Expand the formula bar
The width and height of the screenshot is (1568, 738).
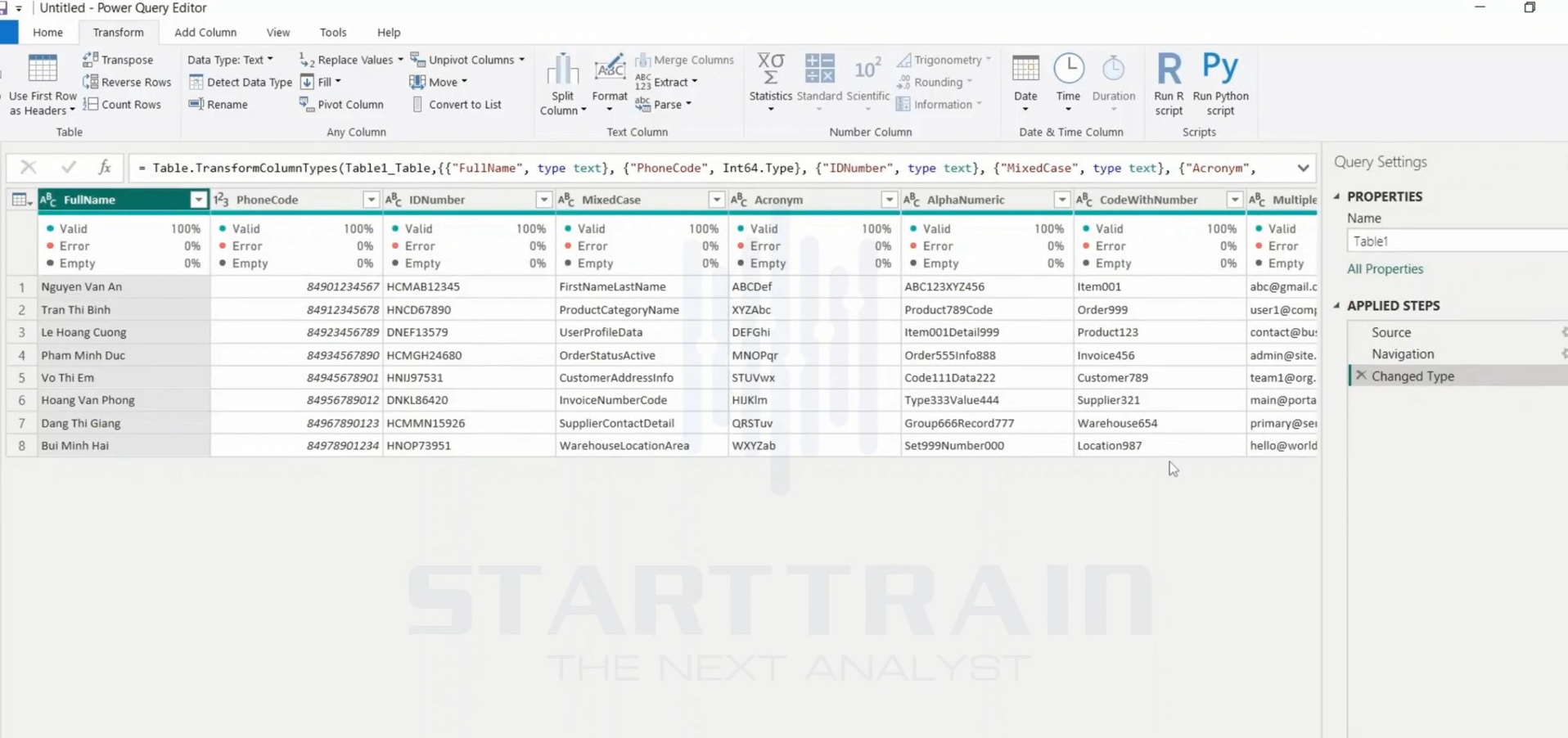(x=1303, y=168)
